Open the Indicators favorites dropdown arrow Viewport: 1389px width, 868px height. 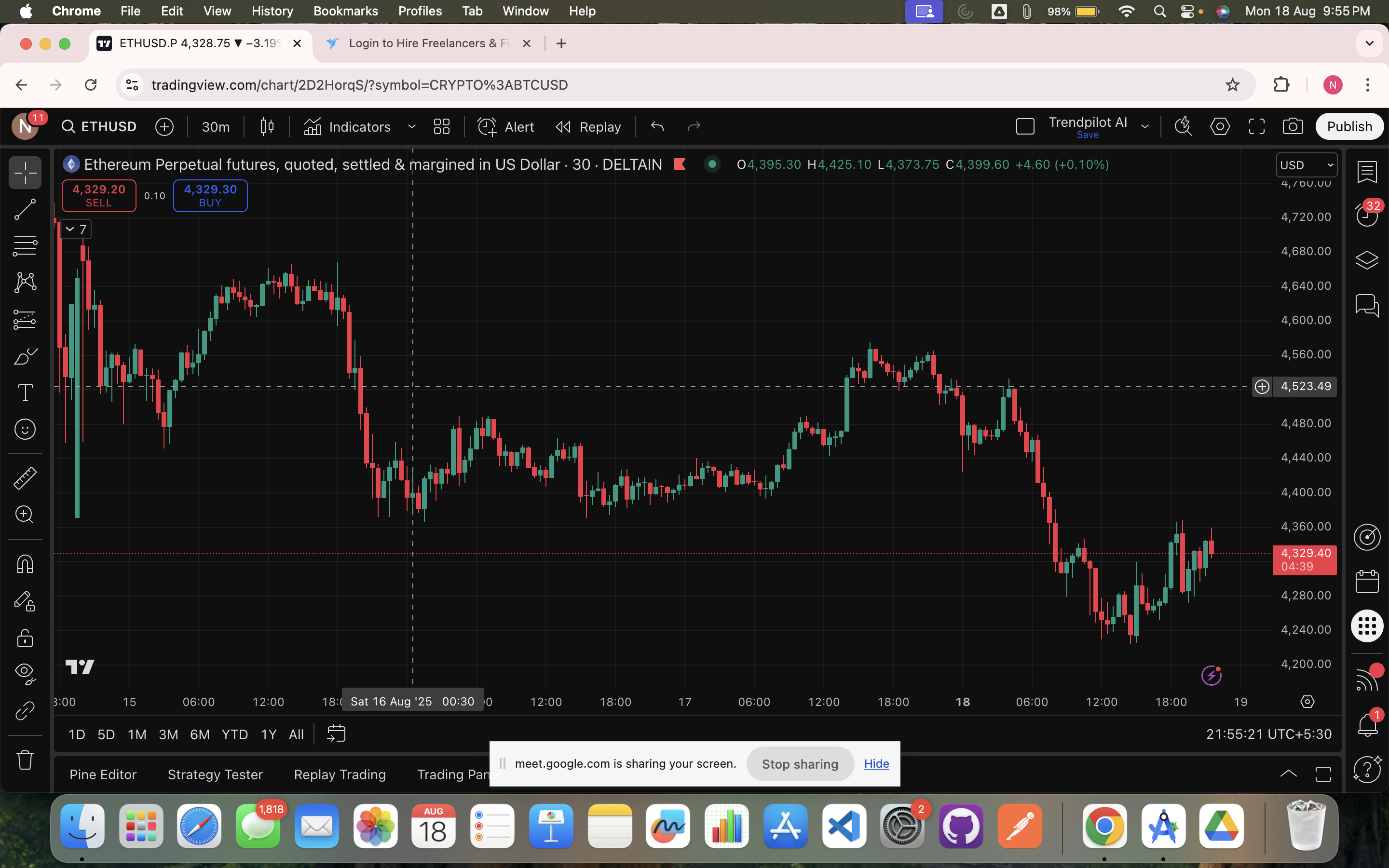click(411, 127)
